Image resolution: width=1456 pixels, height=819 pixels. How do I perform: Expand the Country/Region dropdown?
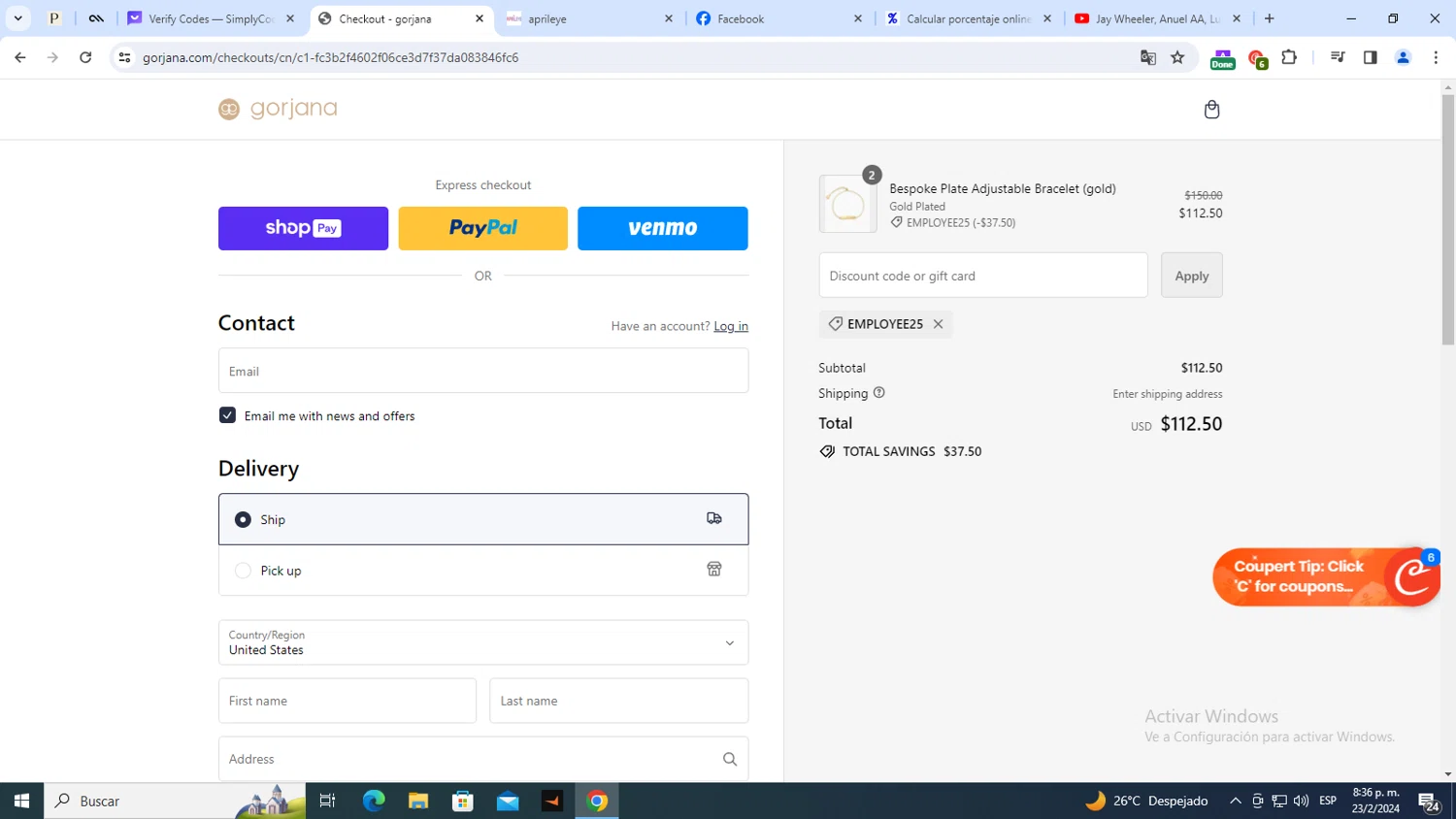pos(483,642)
